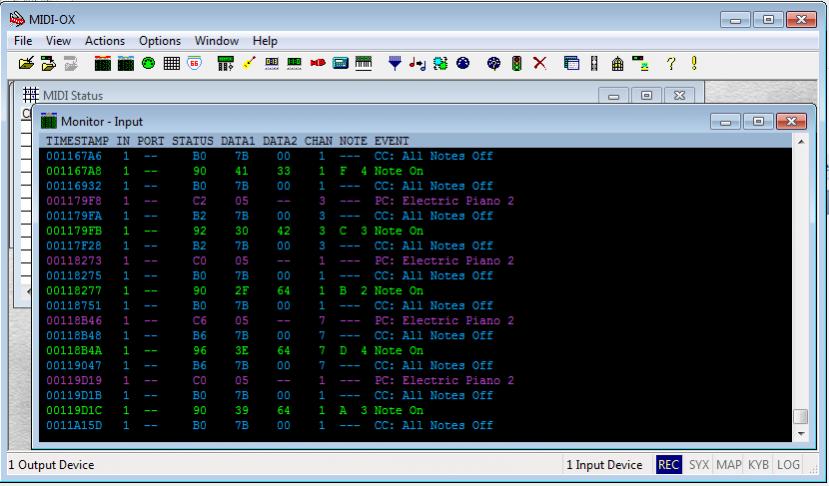
Task: Click the 'F 4 Note On' event text
Action: (x=381, y=171)
